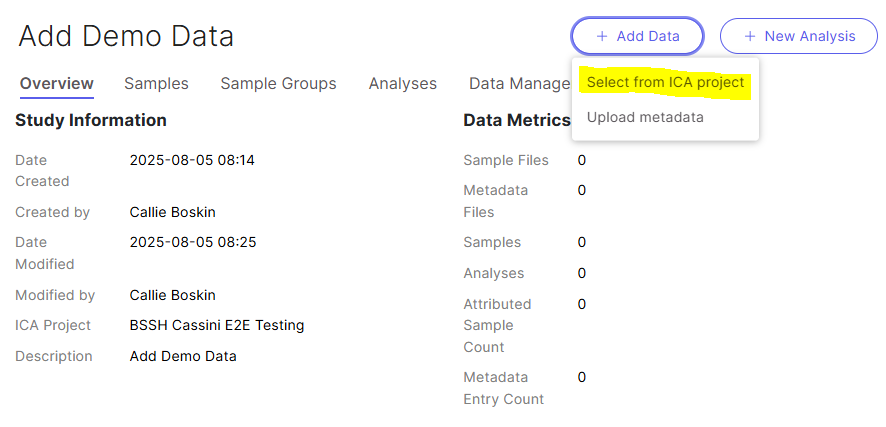This screenshot has width=886, height=427.
Task: Choose Upload metadata menu option
Action: (645, 117)
